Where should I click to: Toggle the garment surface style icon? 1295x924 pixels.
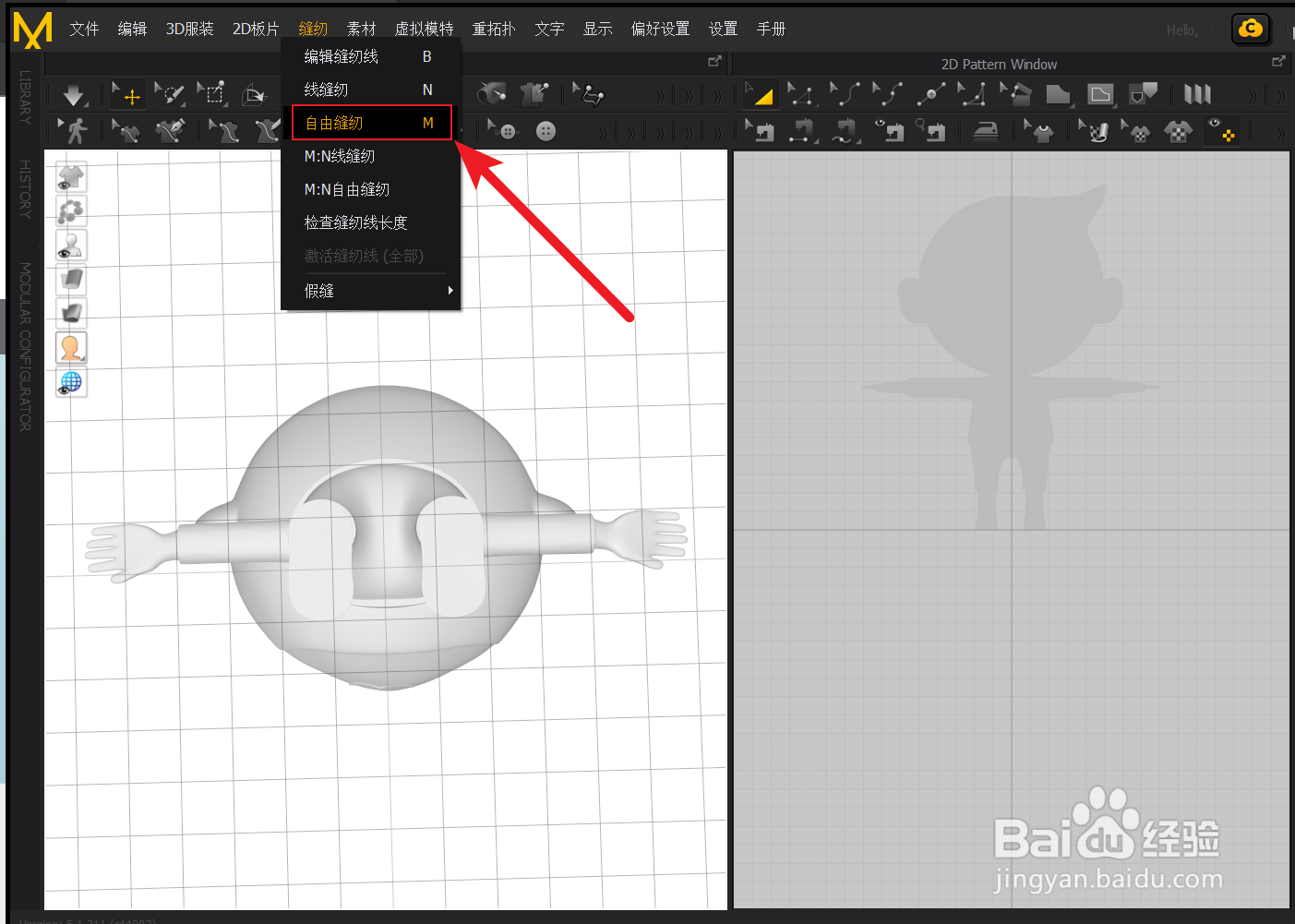point(71,280)
